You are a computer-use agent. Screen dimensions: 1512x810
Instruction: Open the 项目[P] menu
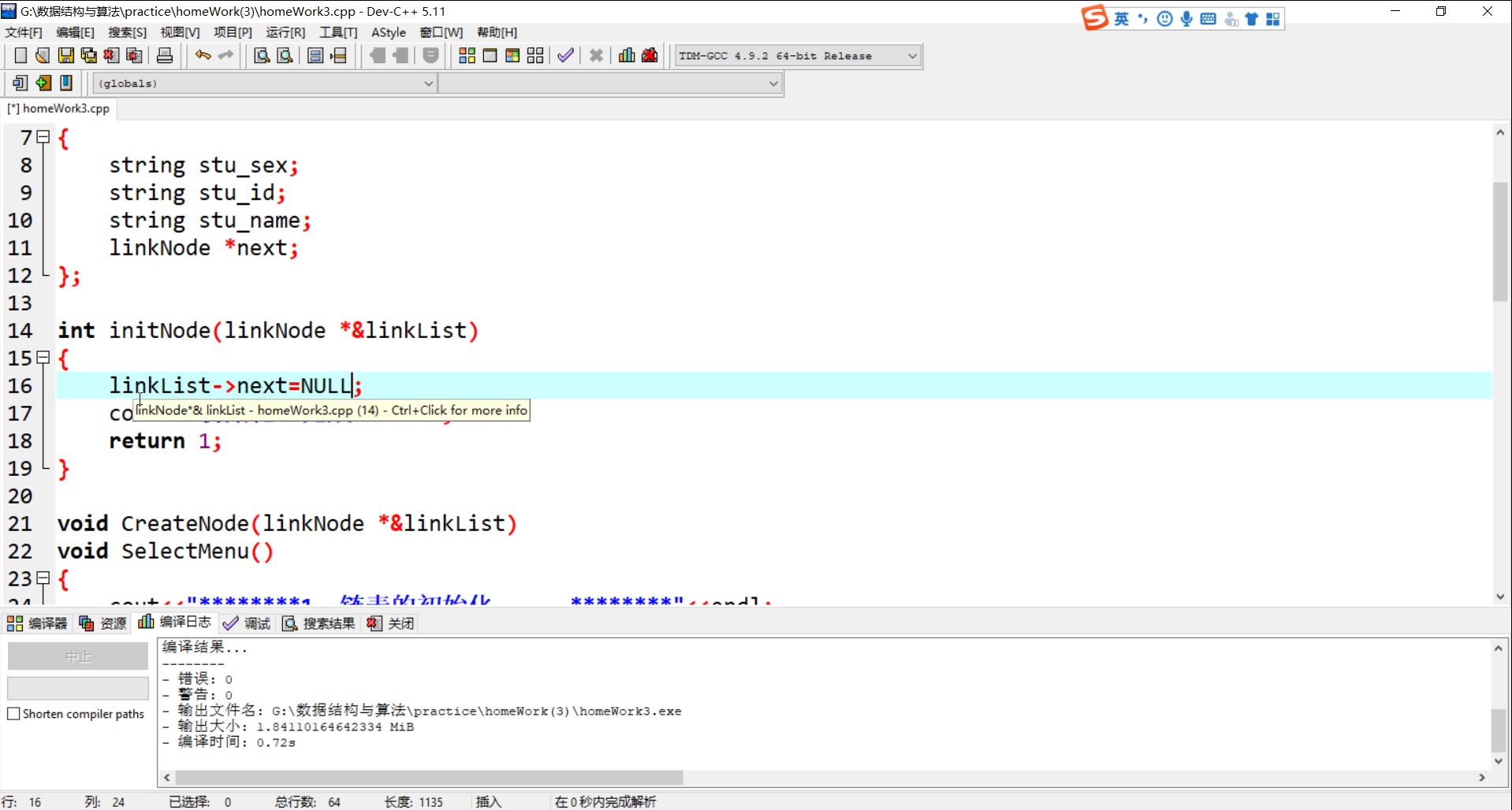click(x=233, y=32)
